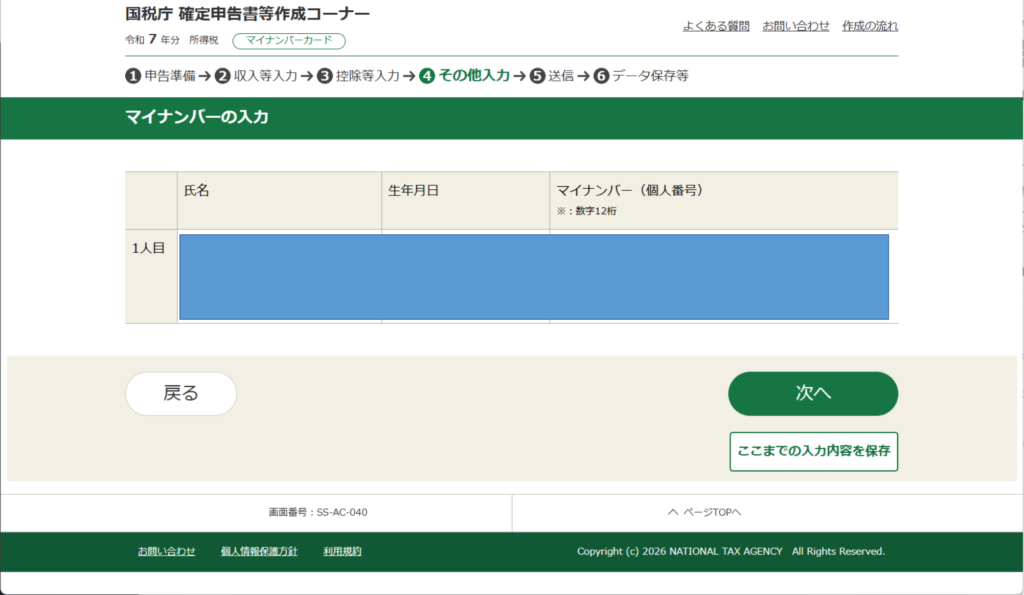This screenshot has height=595, width=1024.
Task: Click the ページTOPへ up-caret link
Action: 704,512
